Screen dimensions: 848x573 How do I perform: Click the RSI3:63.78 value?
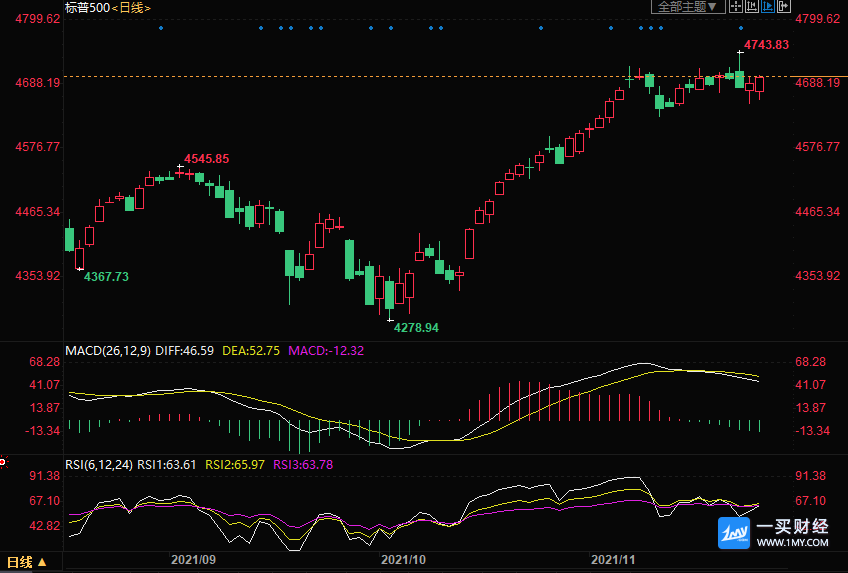coord(303,464)
